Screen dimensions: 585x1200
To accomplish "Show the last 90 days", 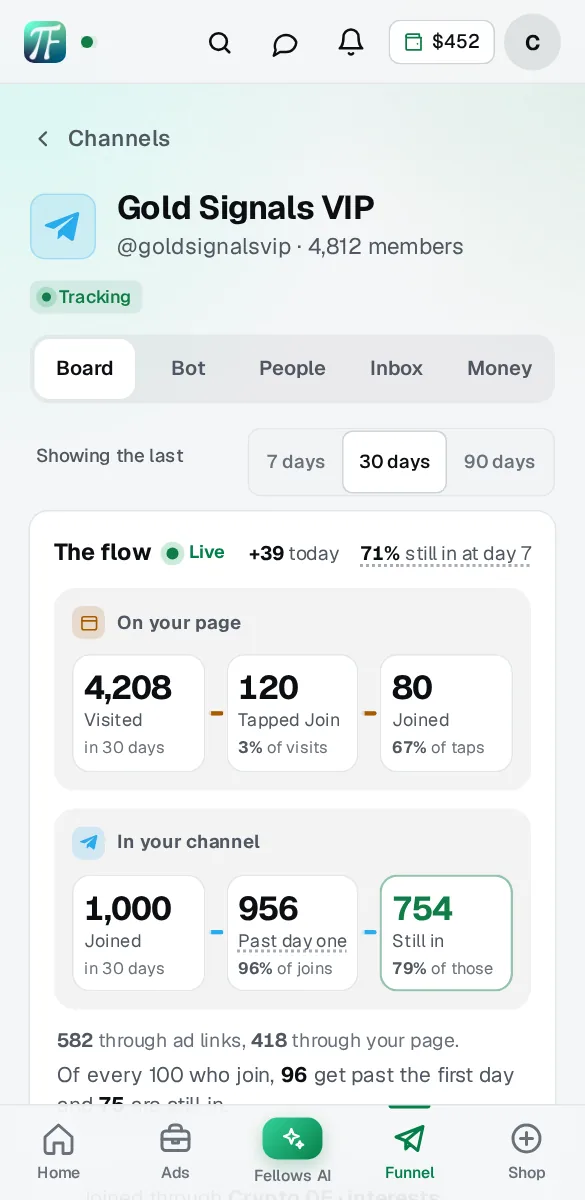I will point(499,462).
